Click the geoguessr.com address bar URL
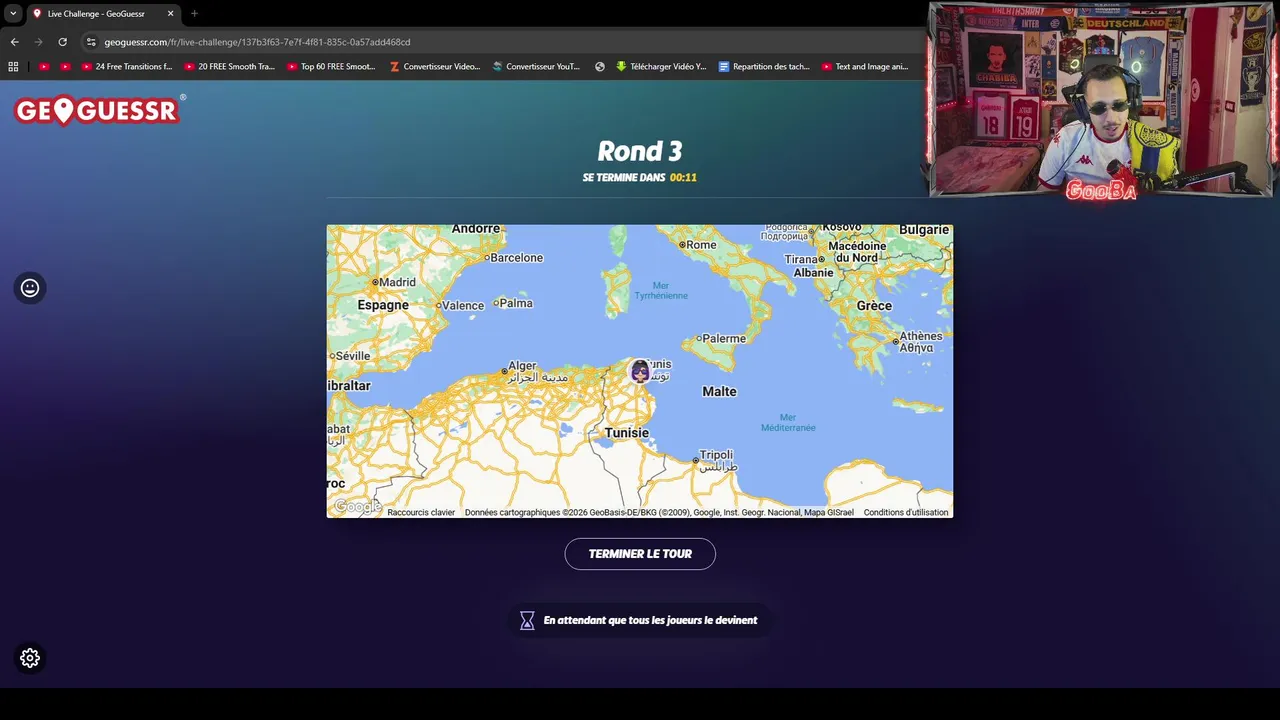The image size is (1280, 720). pos(257,42)
